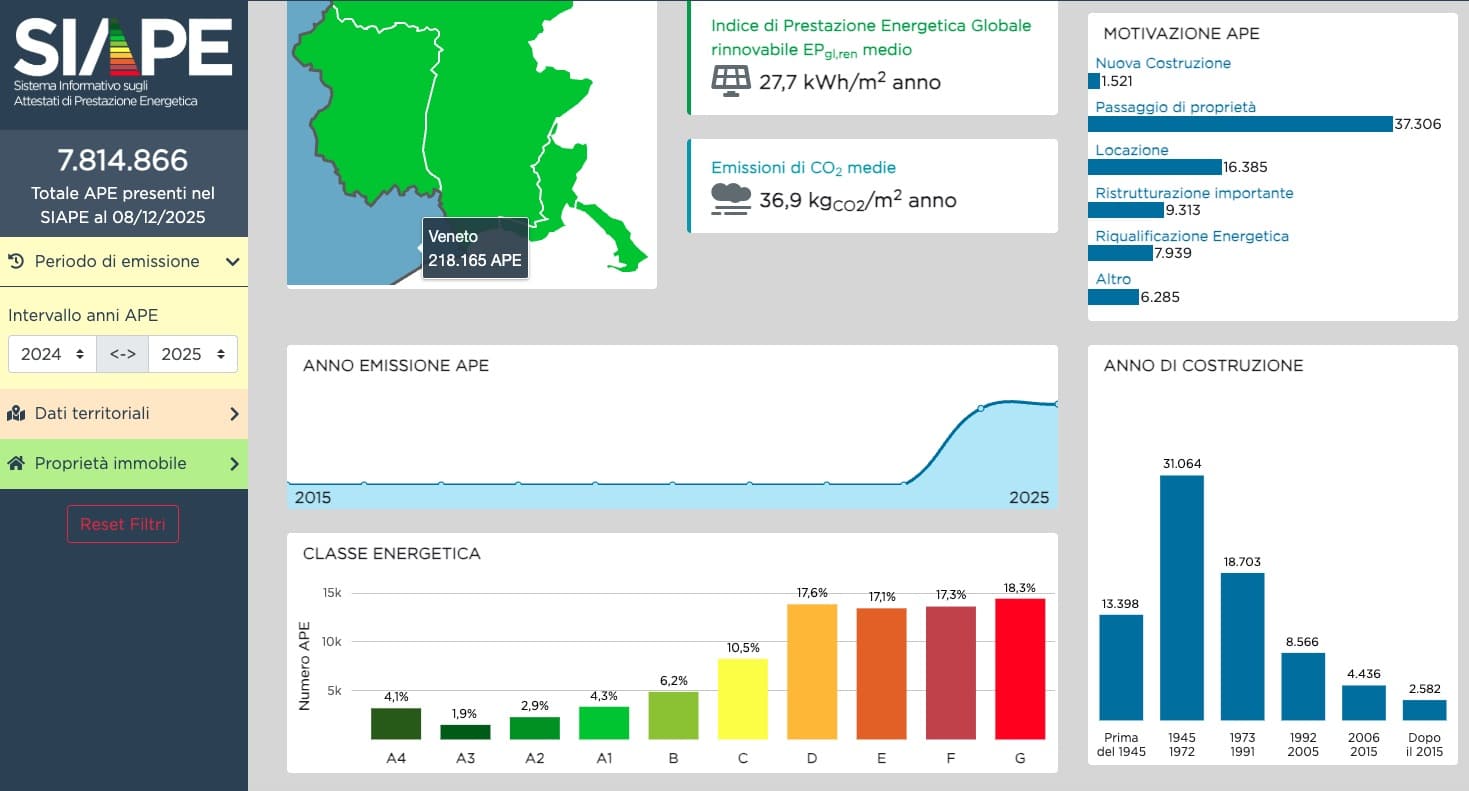Click the yellow class C bar
1469x791 pixels.
pos(742,698)
